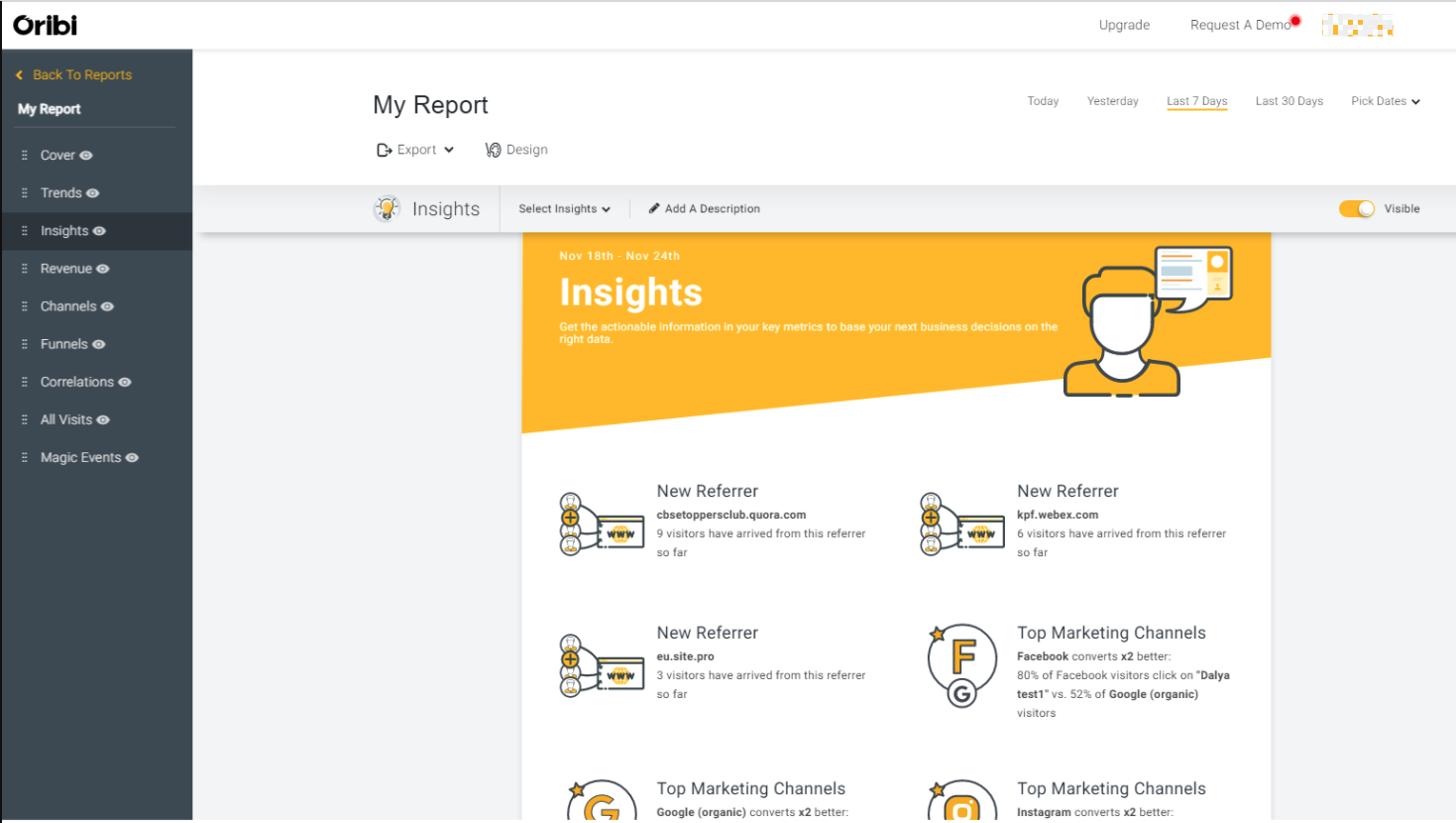Click the Insights lightbulb icon

coord(387,208)
